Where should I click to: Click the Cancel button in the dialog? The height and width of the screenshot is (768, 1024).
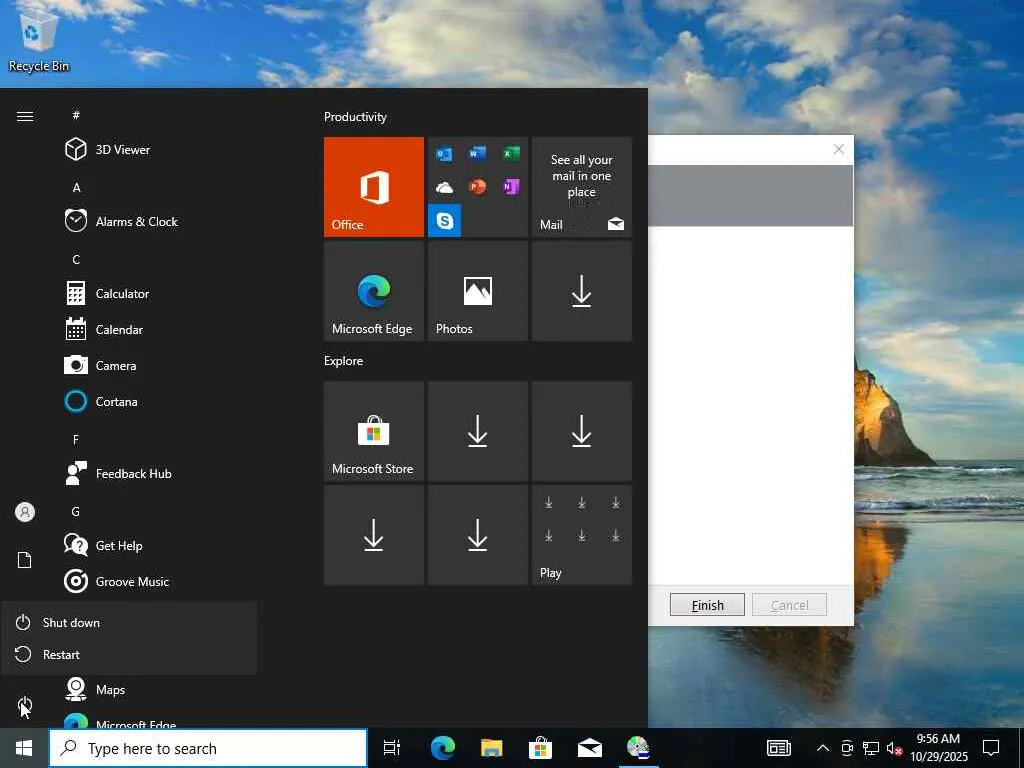(x=789, y=605)
